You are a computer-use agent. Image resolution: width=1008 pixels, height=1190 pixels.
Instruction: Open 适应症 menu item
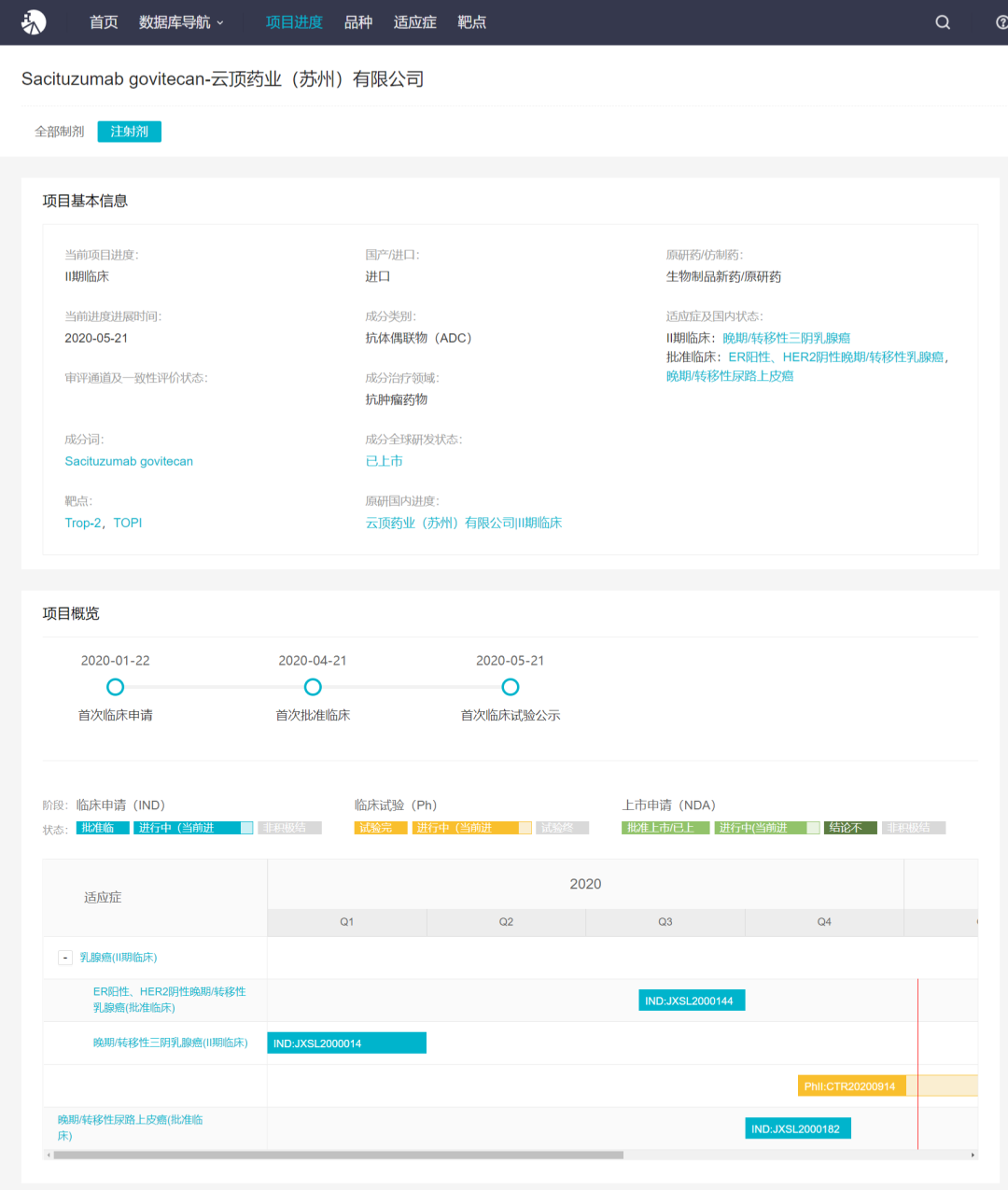[415, 22]
